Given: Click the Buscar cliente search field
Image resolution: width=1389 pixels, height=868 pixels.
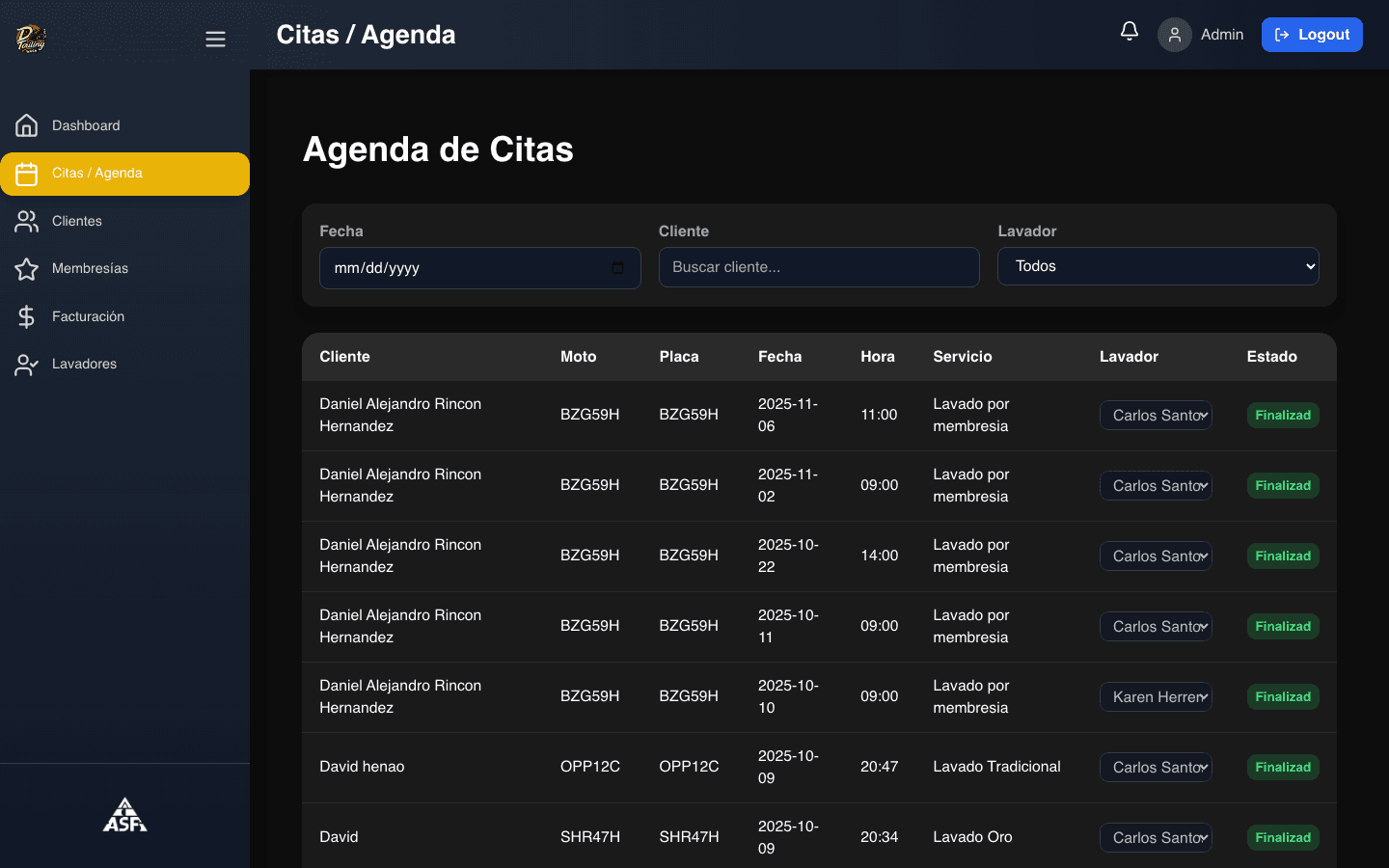Looking at the screenshot, I should (819, 267).
